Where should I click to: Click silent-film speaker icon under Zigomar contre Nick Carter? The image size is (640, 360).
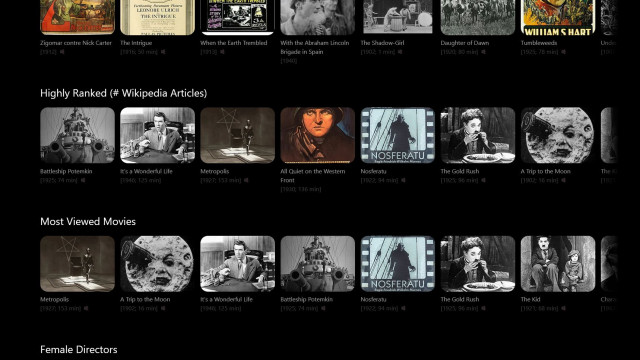(62, 52)
